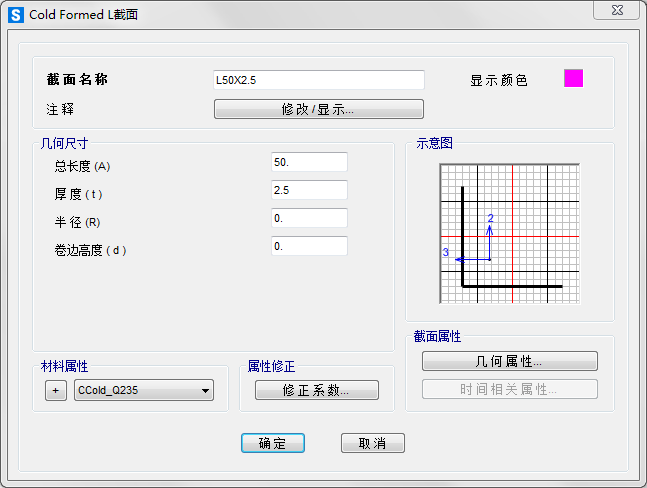Focus the 半径 (R) input field
Viewport: 647px width, 488px height.
pos(309,218)
